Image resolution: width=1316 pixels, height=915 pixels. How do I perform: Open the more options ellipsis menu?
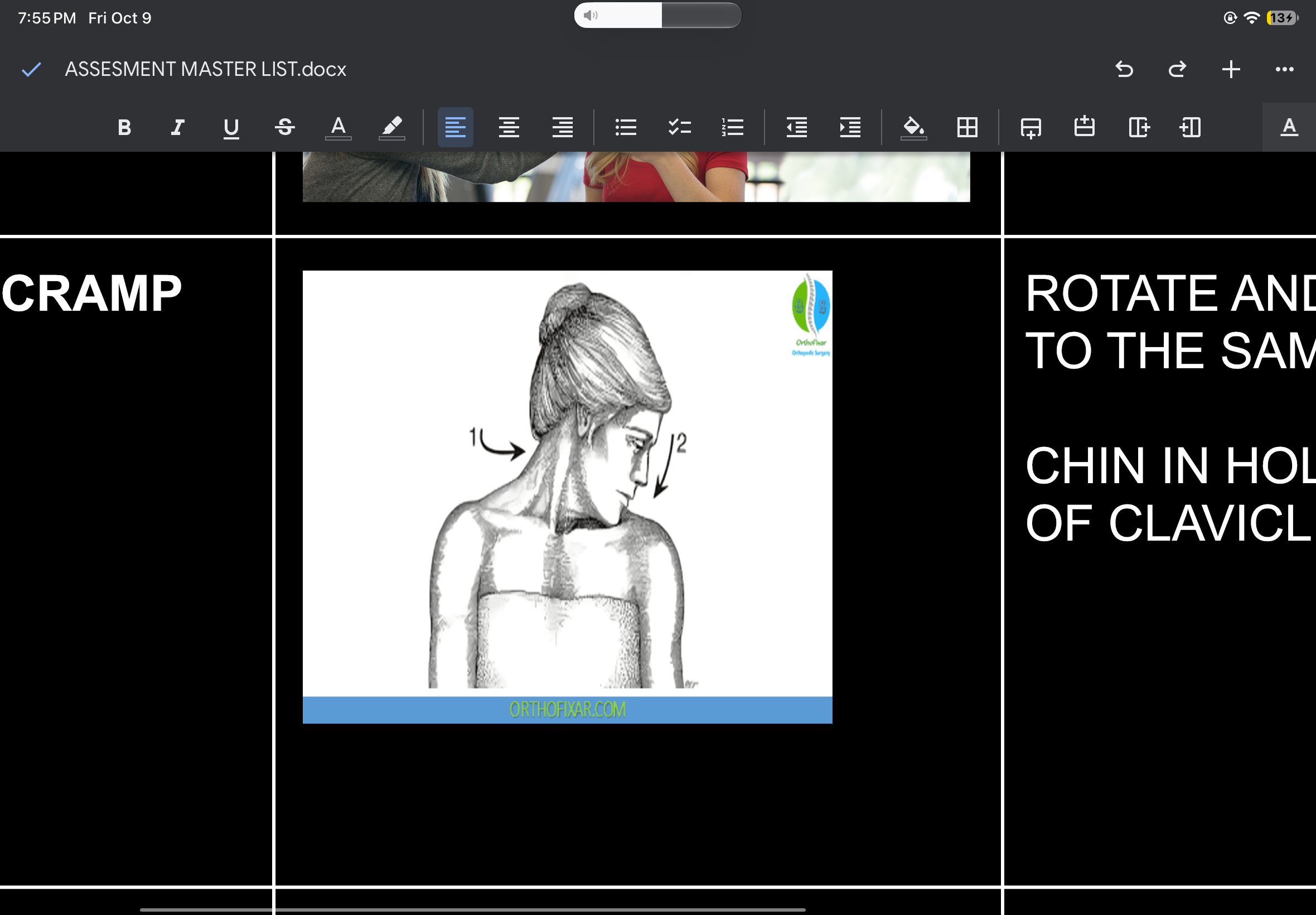(x=1284, y=69)
